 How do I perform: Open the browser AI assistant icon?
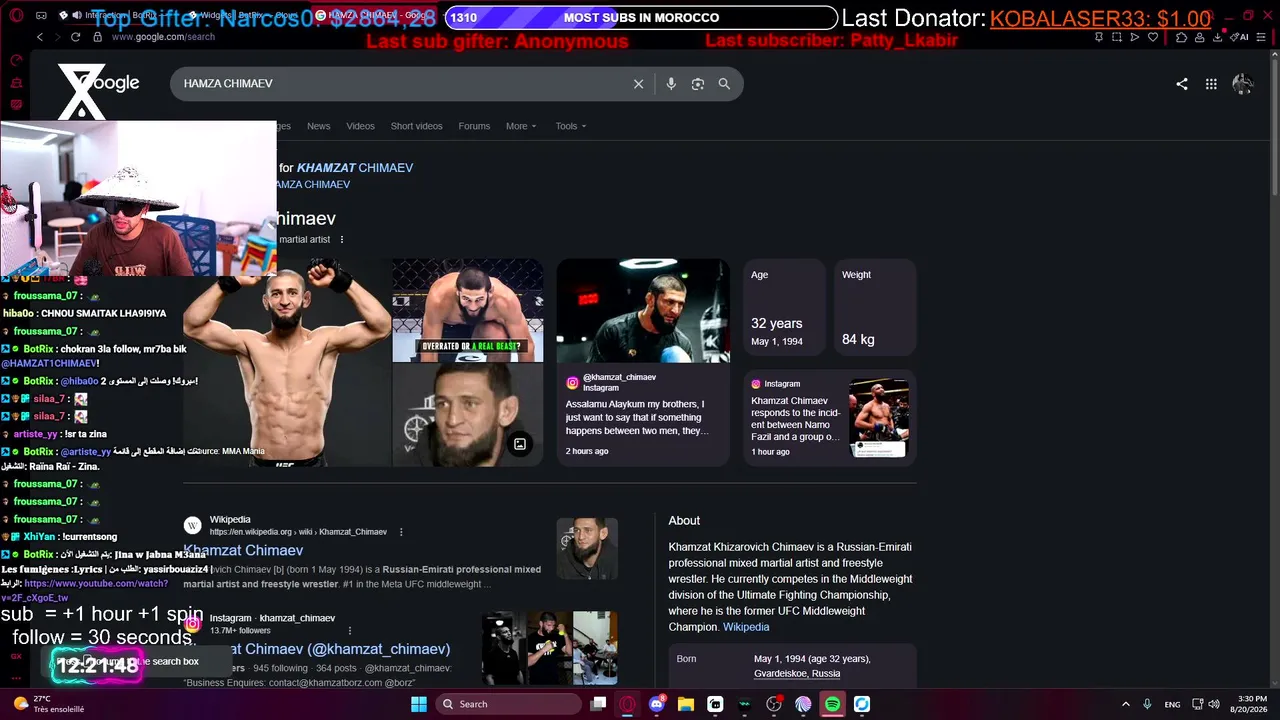1241,37
